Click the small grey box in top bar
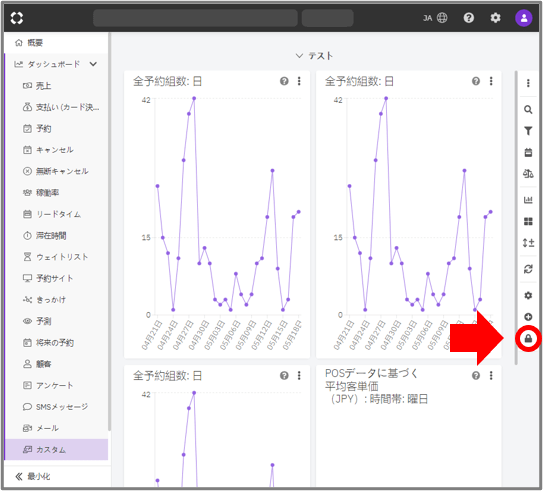 [x=328, y=18]
